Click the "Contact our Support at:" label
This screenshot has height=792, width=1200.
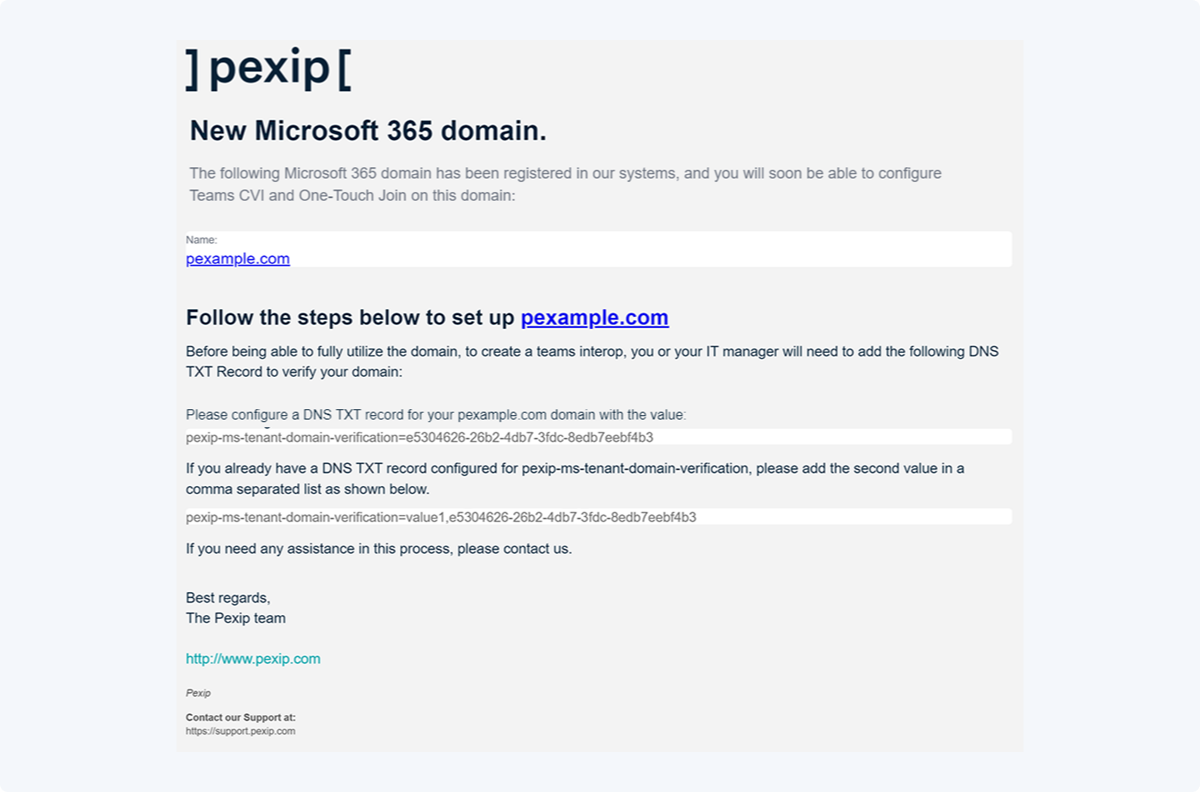(x=241, y=717)
